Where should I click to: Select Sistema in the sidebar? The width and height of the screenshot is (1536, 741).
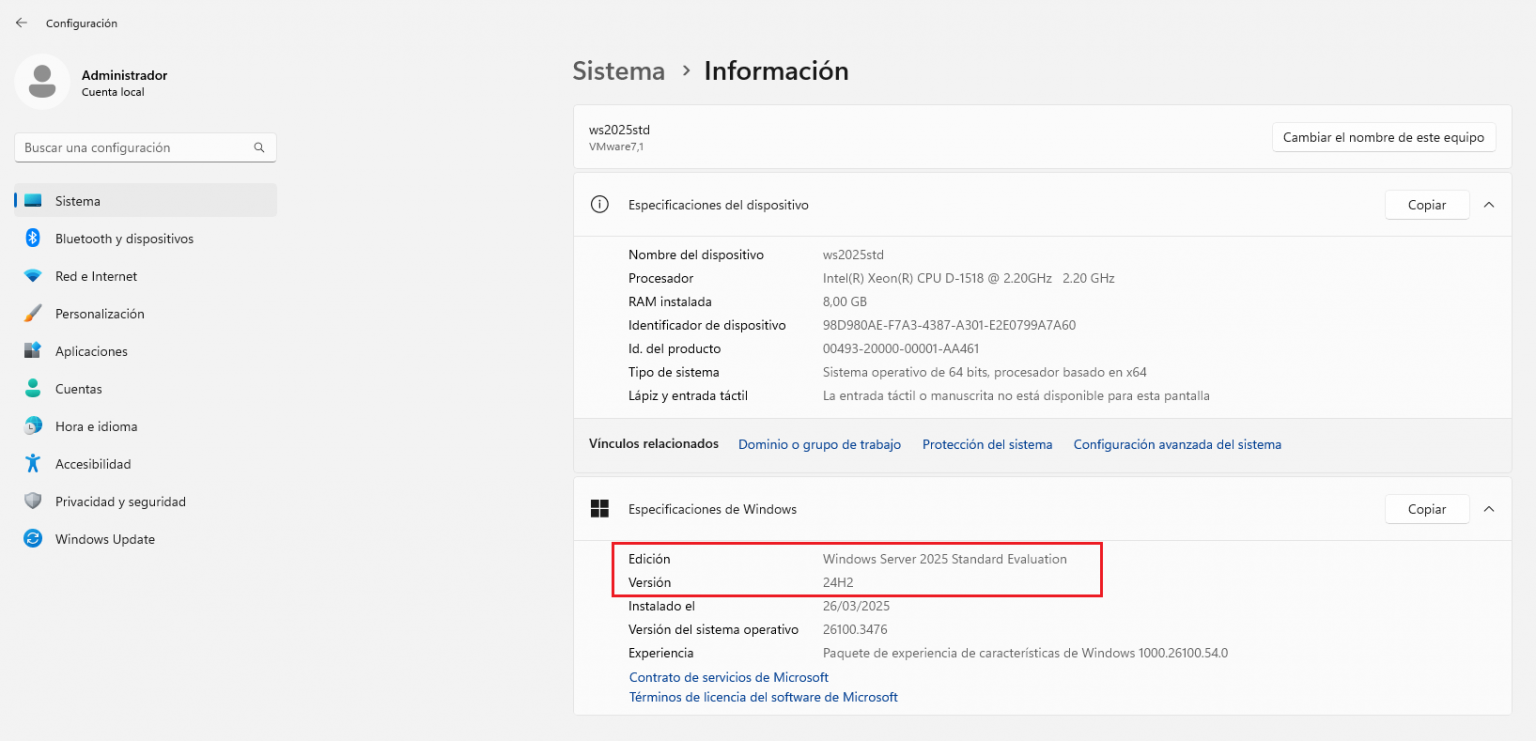click(x=146, y=201)
